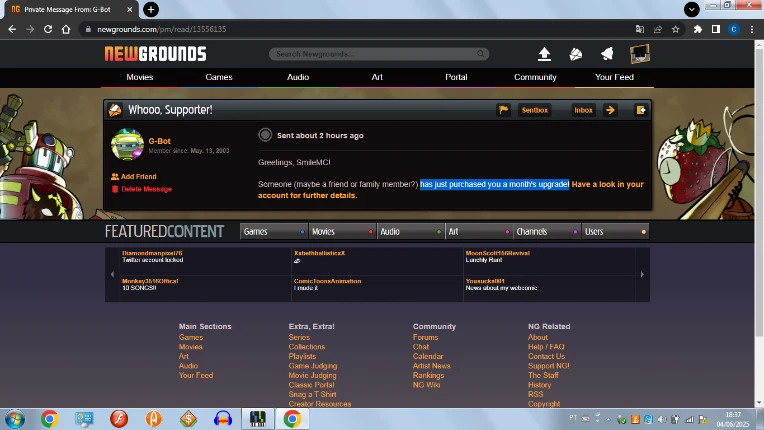
Task: Open the Art navigation tab
Action: [377, 77]
